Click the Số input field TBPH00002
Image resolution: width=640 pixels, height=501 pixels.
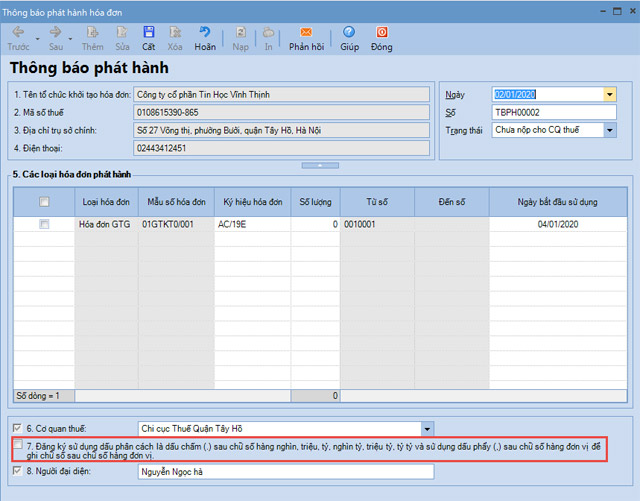pos(553,112)
